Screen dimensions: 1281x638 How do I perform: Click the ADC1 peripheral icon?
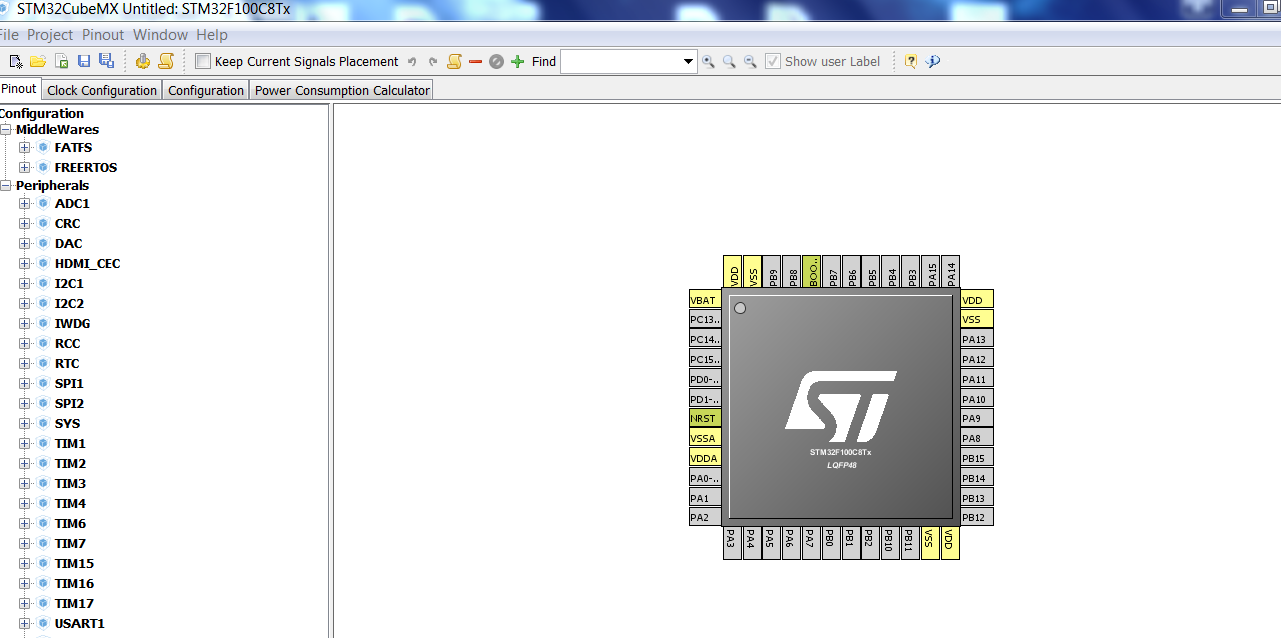[43, 203]
